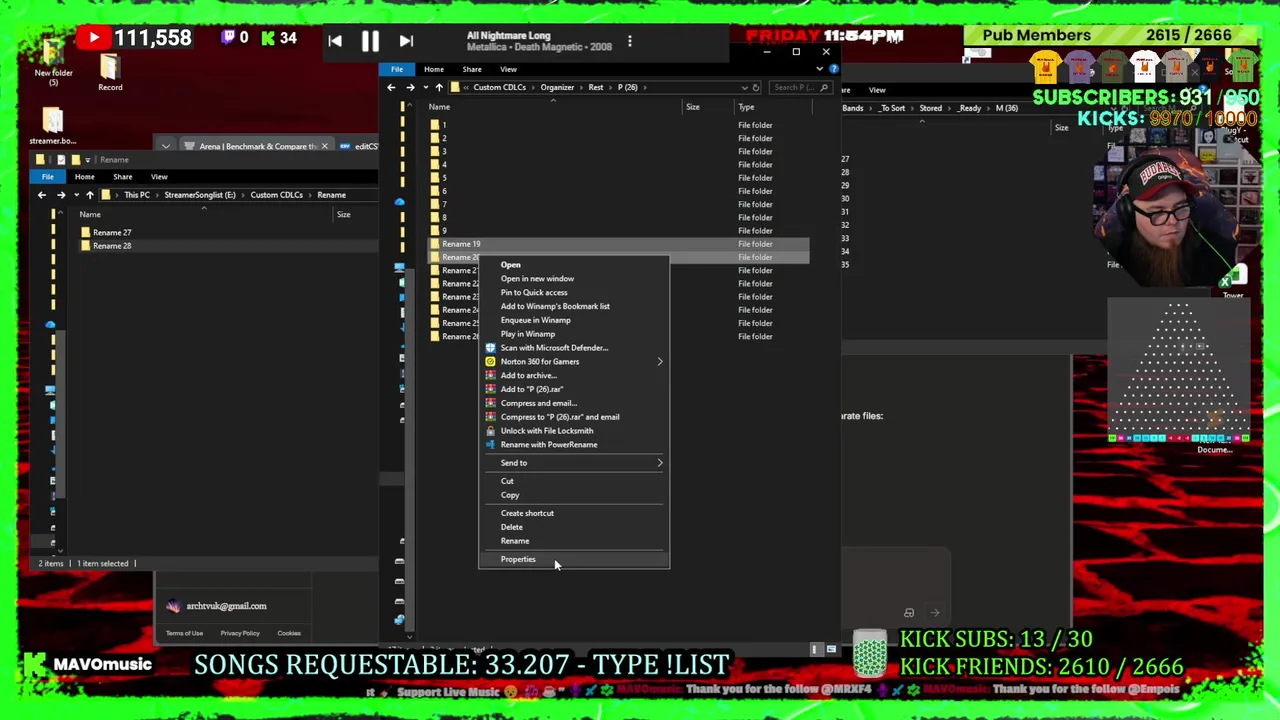Open the streamer.bo... desktop file icon

click(52, 126)
